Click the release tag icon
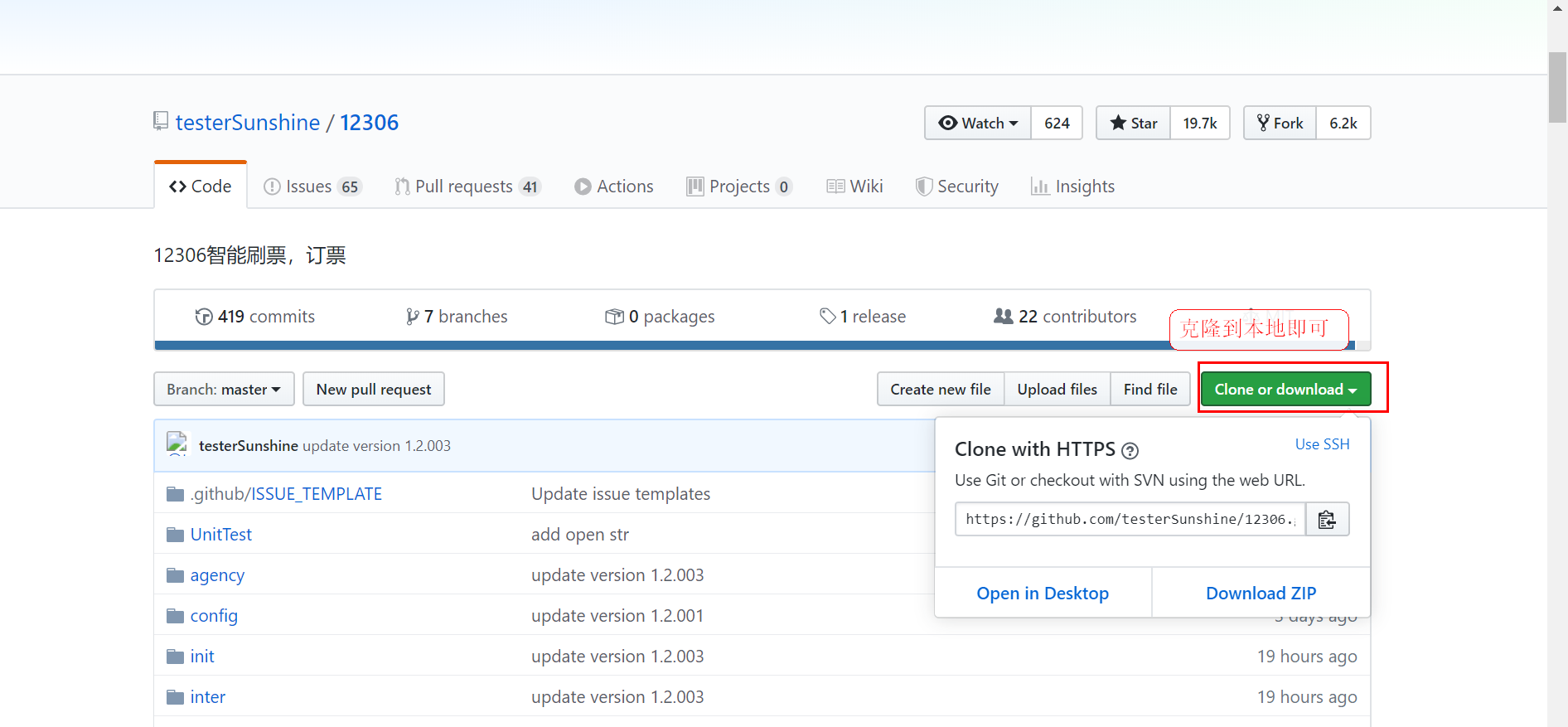Screen dimensions: 1568x727 tap(827, 316)
